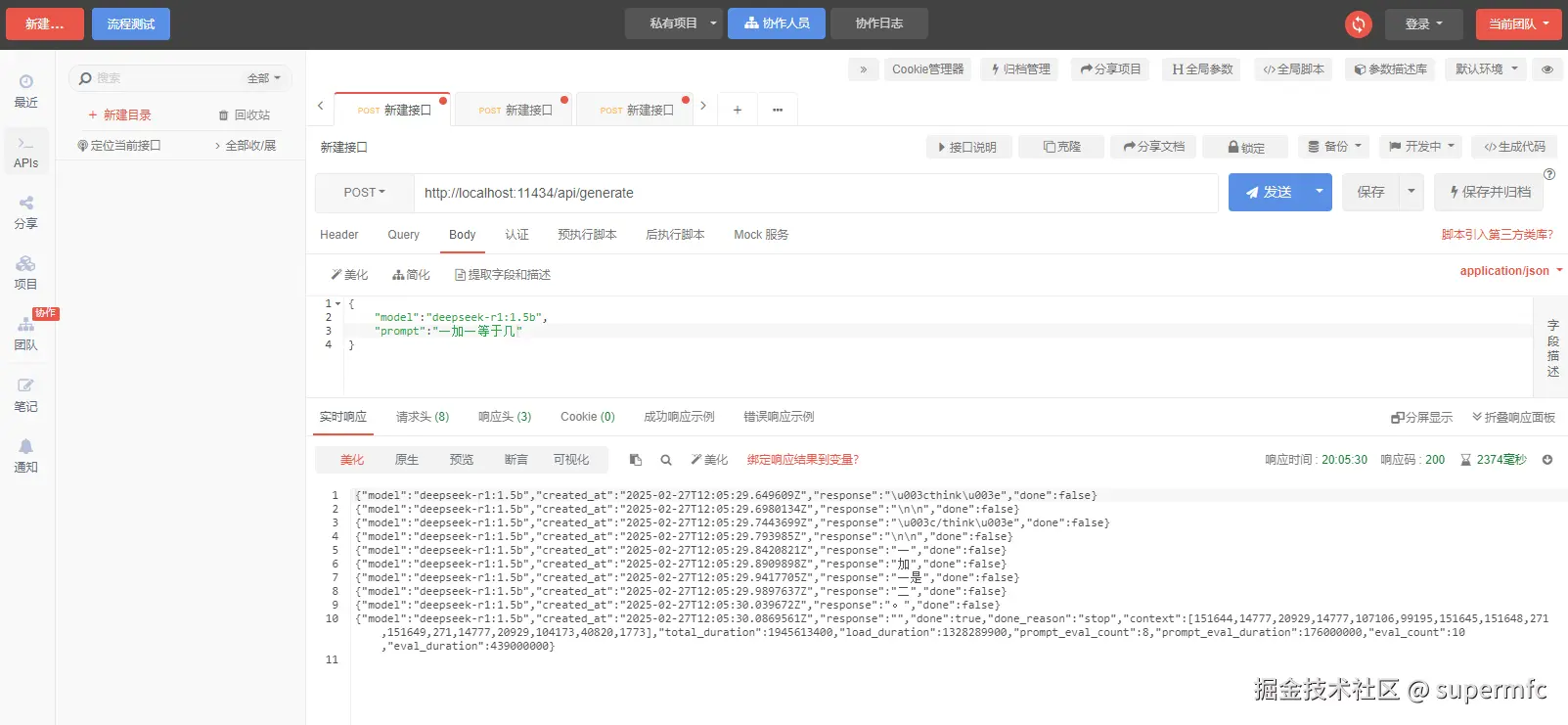The height and width of the screenshot is (725, 1568).
Task: Open the 字段描述 side panel
Action: [x=1552, y=348]
